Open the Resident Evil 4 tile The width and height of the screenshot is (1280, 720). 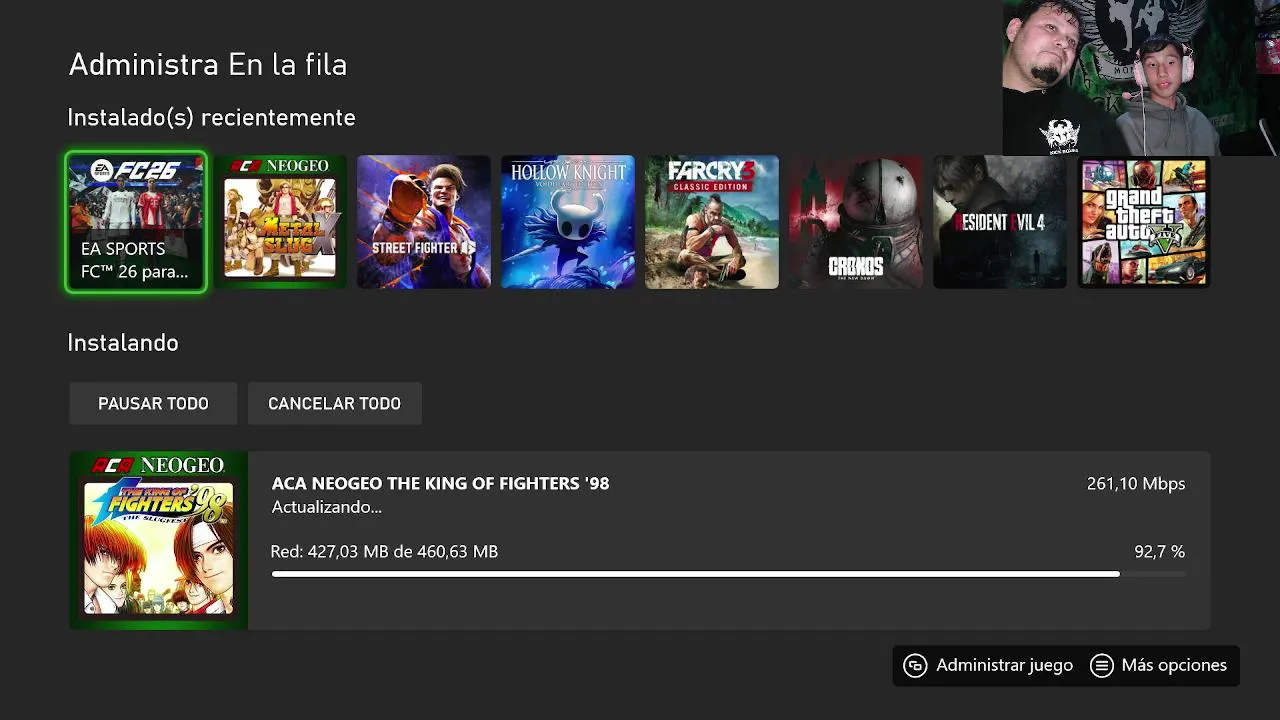click(1000, 222)
